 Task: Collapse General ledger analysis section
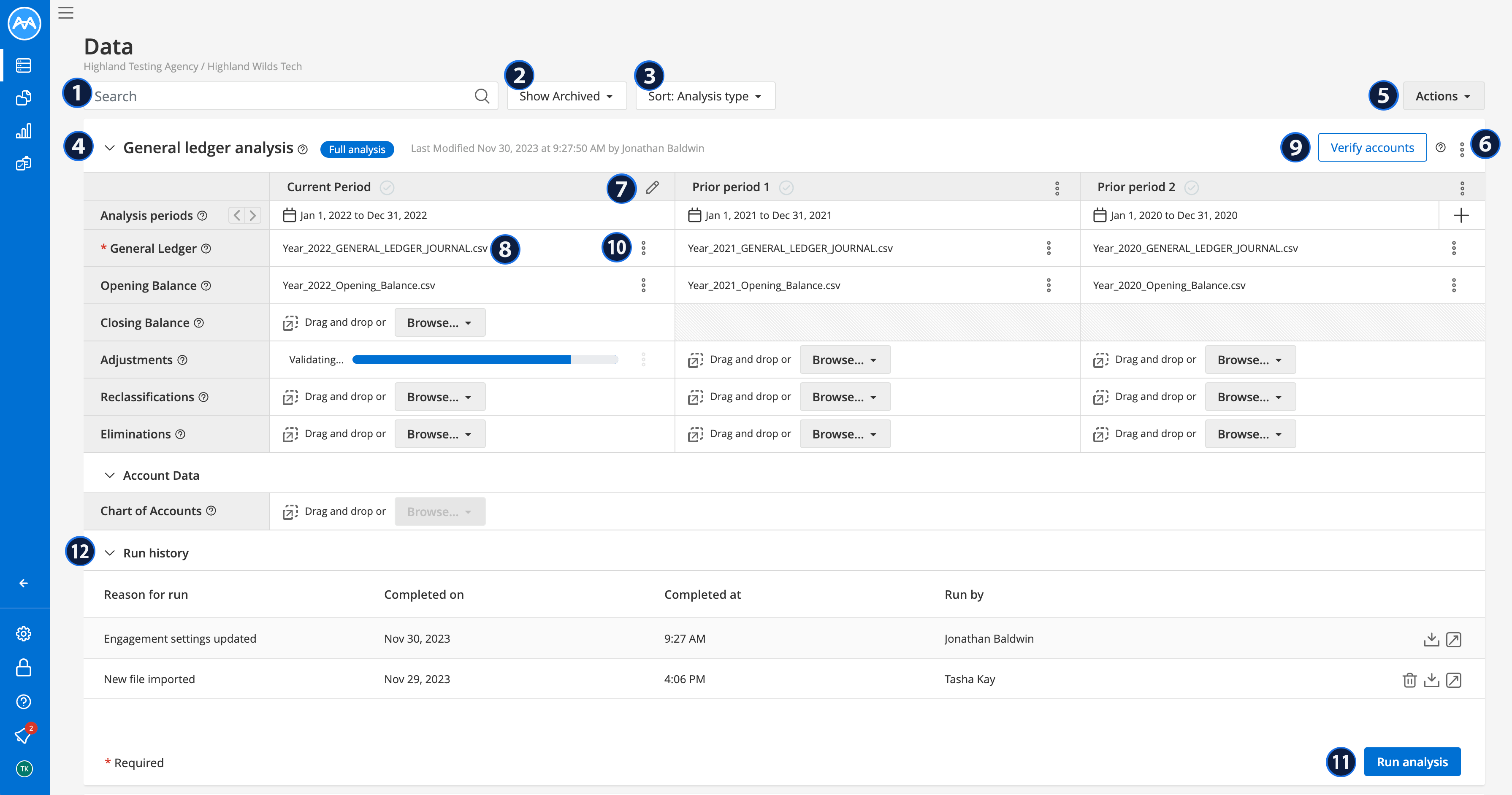click(109, 148)
